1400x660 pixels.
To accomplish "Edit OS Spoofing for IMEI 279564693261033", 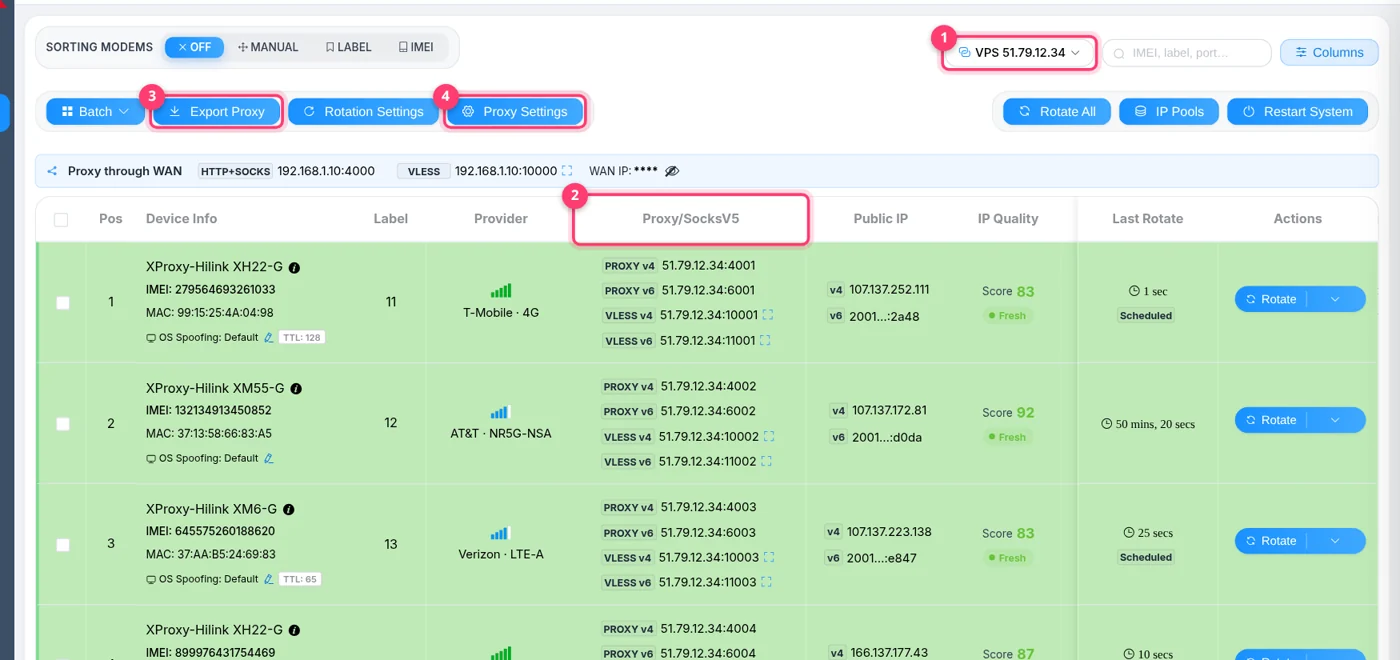I will point(269,338).
